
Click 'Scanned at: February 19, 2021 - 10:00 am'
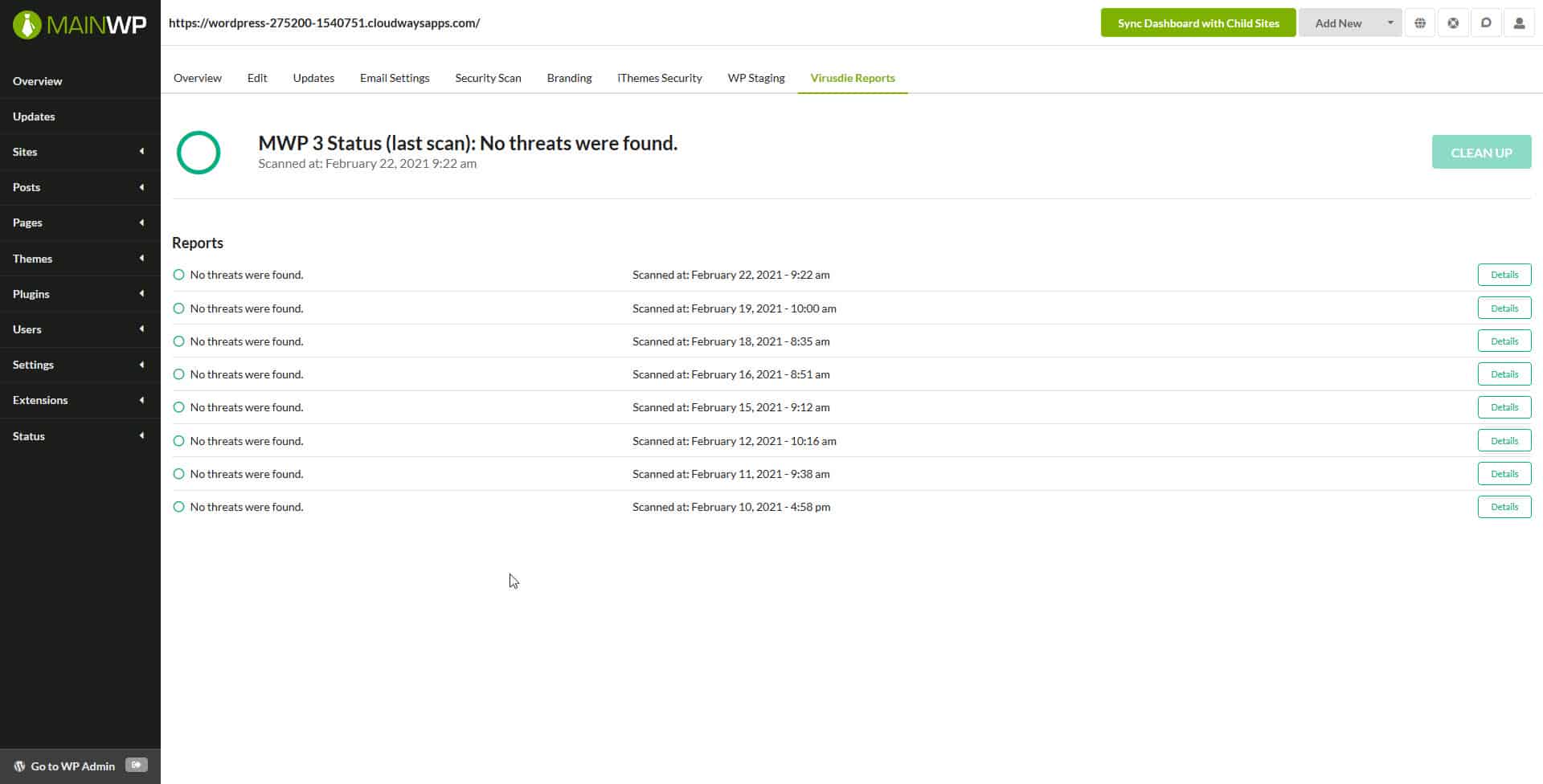[x=735, y=308]
